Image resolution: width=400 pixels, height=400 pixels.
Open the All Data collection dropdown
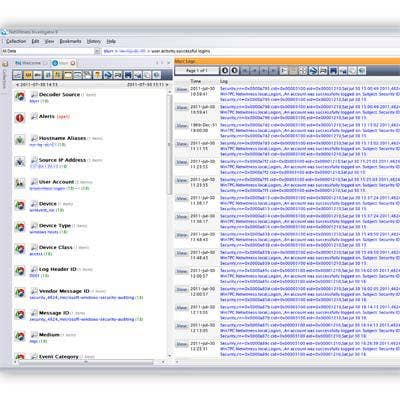tap(97, 51)
